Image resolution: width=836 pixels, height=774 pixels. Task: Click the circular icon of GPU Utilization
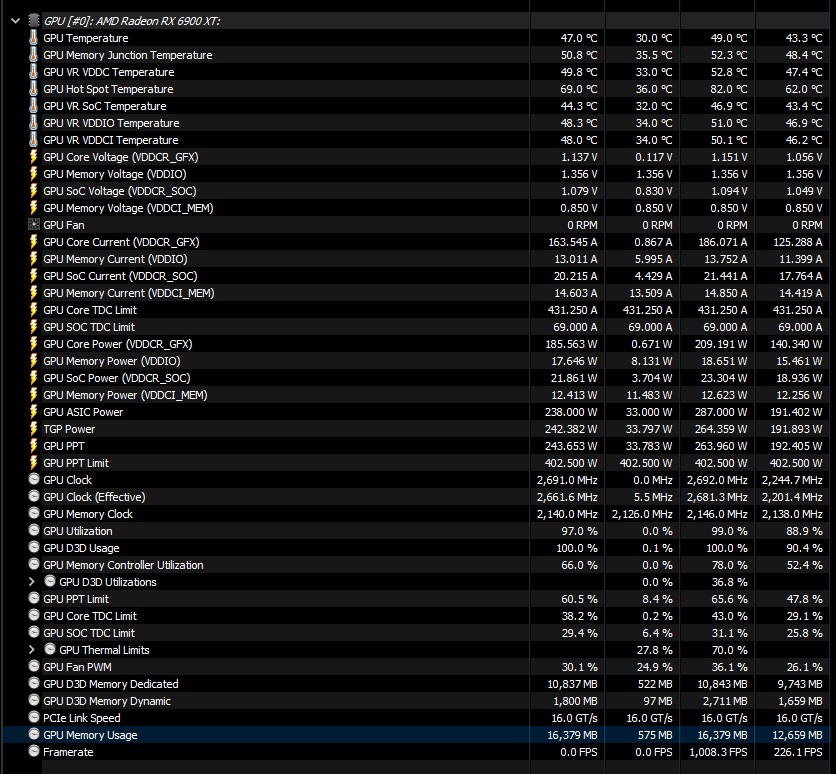(34, 530)
